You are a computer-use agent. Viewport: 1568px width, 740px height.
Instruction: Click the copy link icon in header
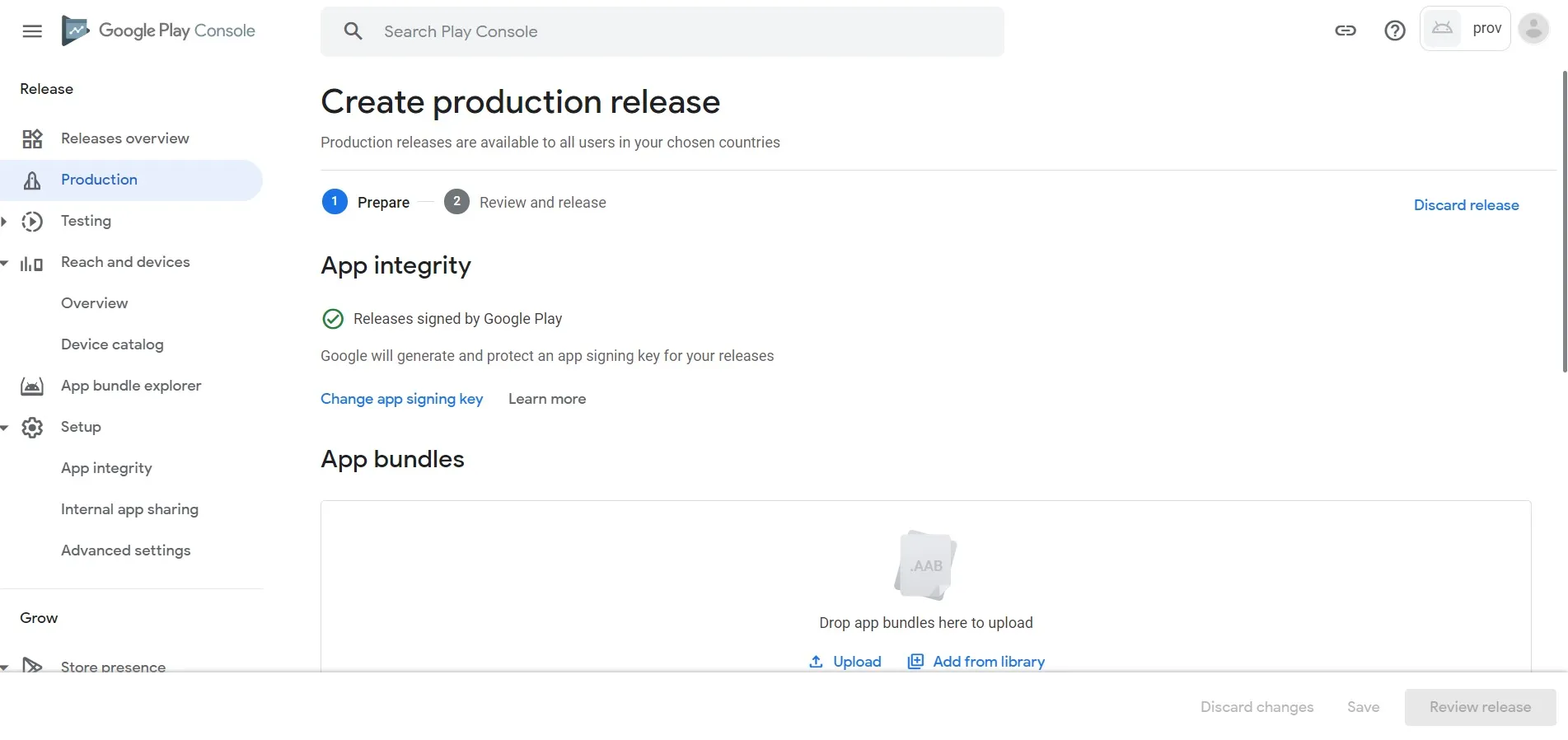point(1345,31)
